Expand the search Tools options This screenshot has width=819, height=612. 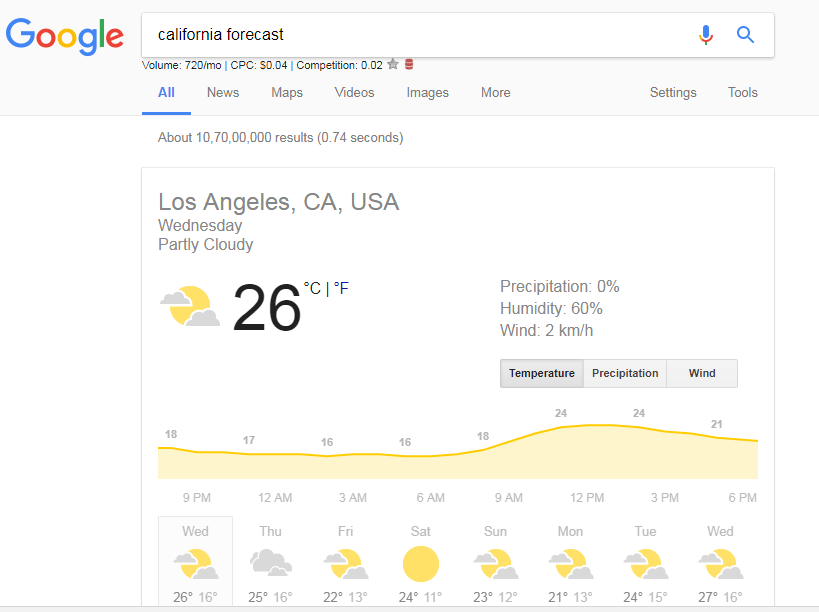tap(742, 93)
